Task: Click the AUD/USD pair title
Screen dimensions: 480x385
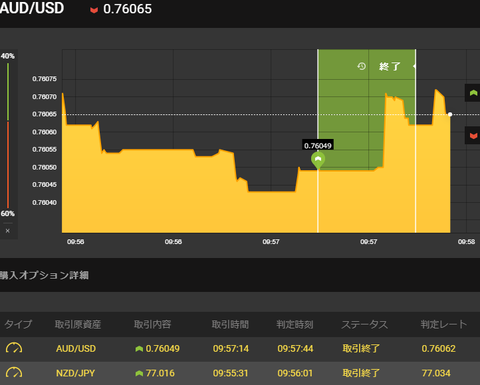Action: [32, 8]
